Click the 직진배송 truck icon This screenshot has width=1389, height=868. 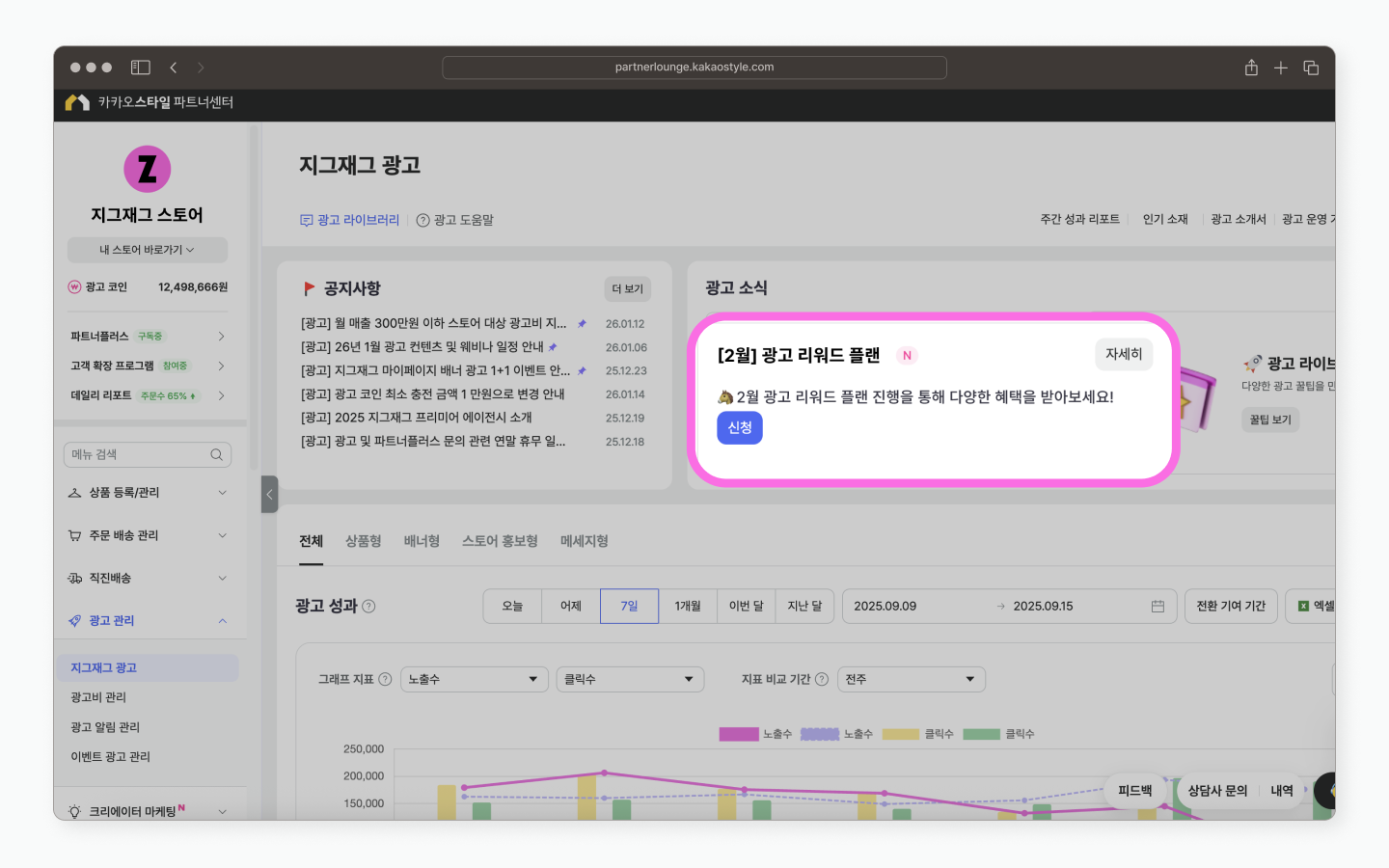76,578
